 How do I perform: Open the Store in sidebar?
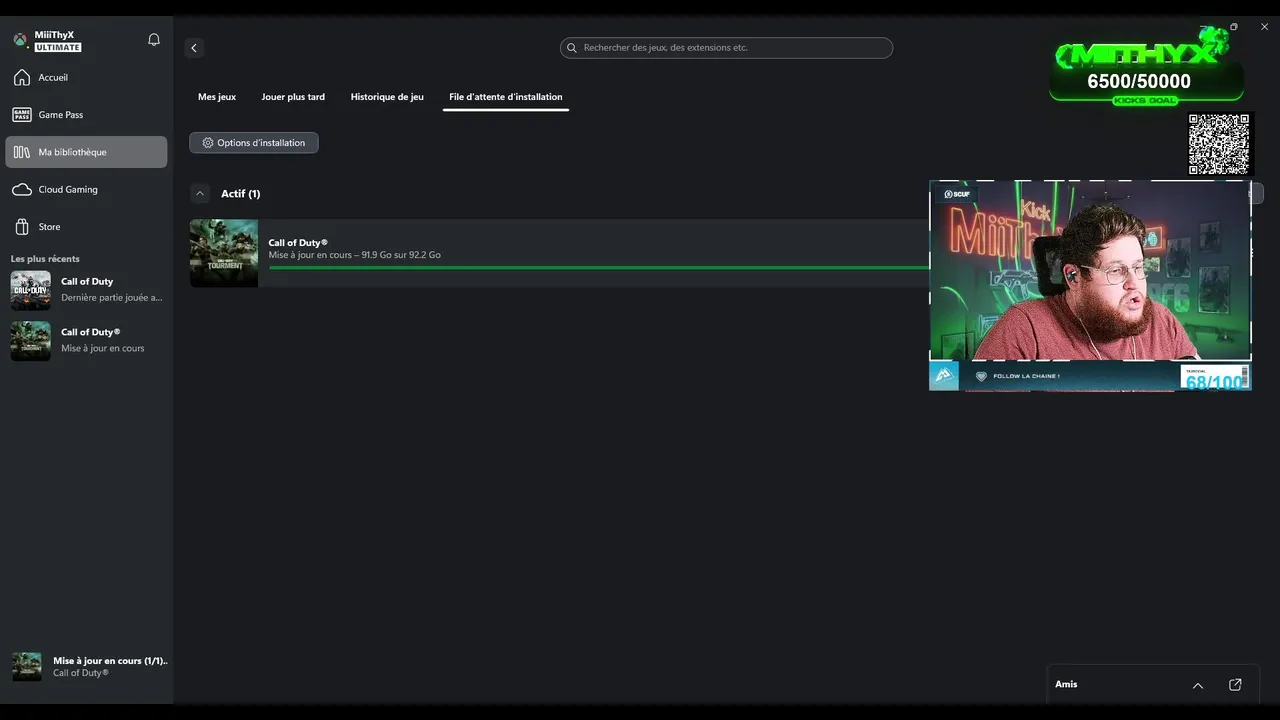86,227
